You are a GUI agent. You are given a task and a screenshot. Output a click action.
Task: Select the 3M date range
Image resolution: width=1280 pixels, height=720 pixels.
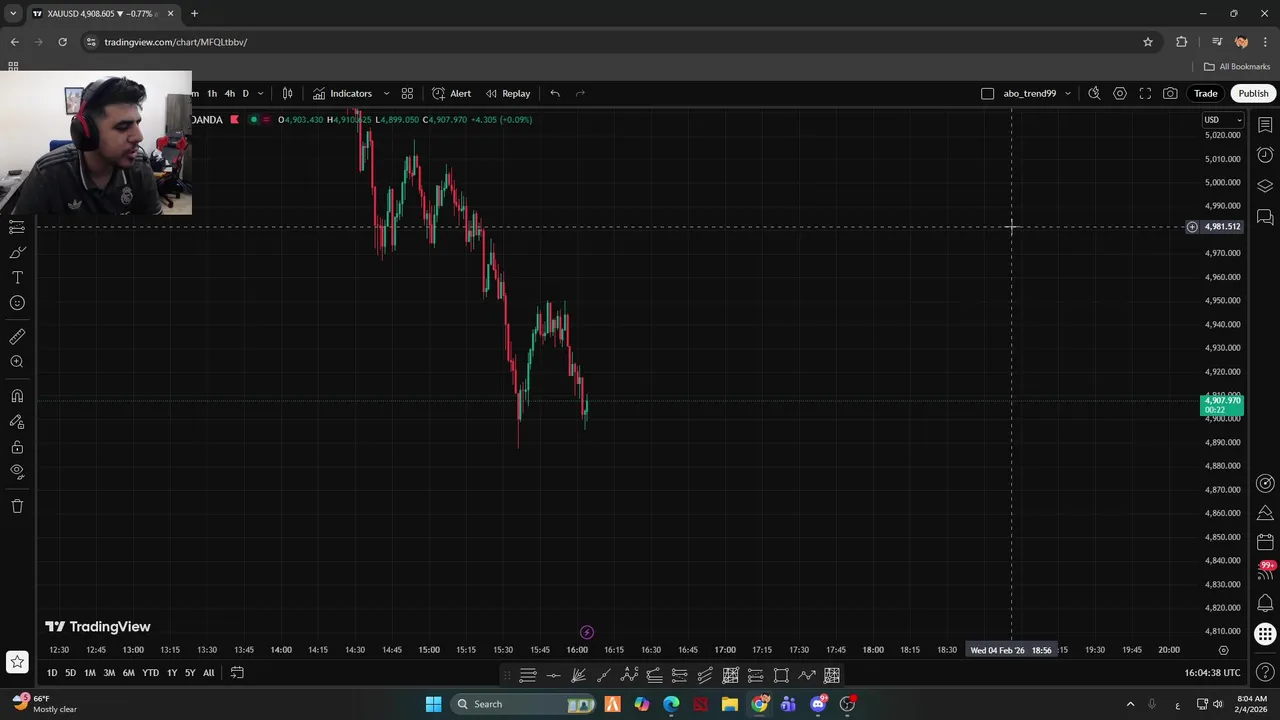click(x=109, y=673)
